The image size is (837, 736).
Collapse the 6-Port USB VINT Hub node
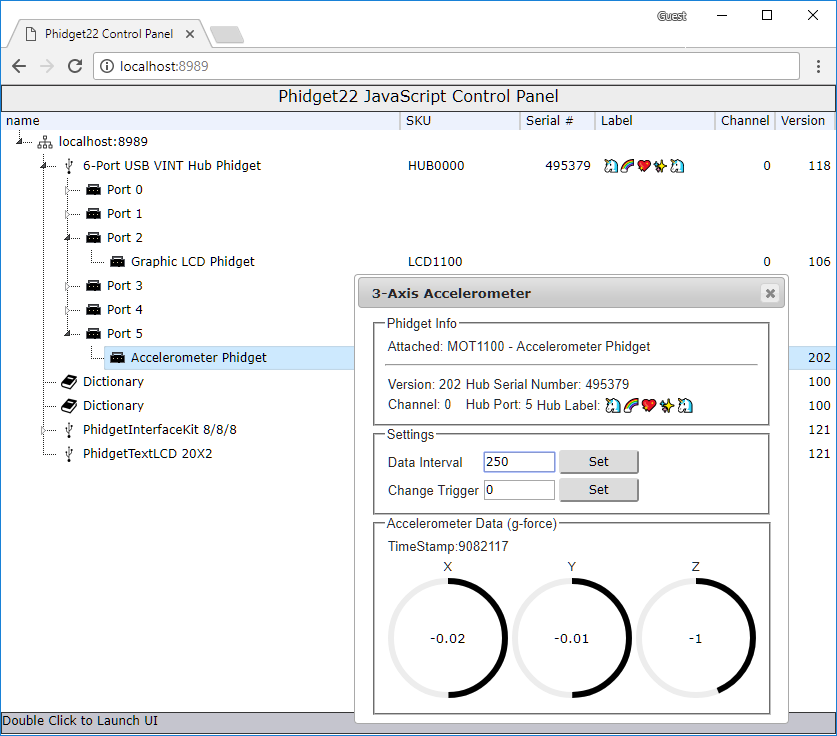click(x=44, y=166)
